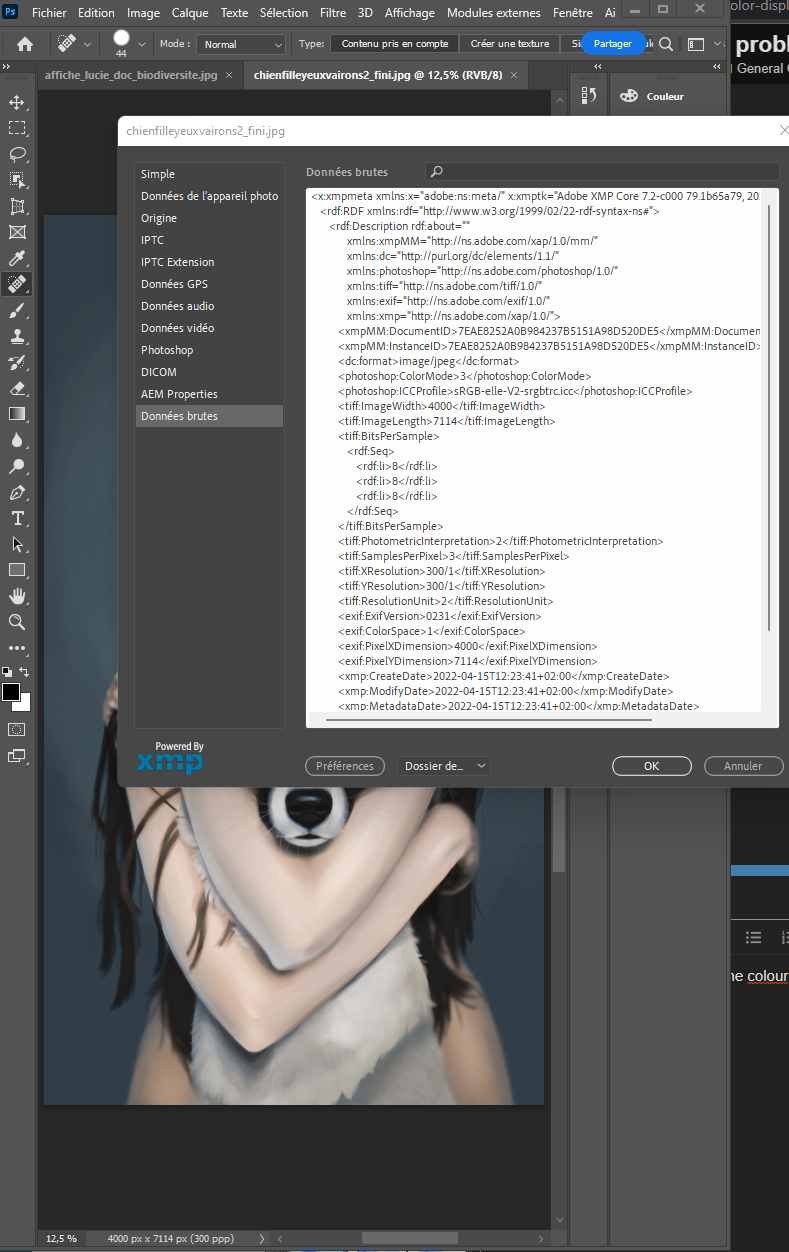This screenshot has height=1252, width=789.
Task: Click the foreground color swatch
Action: (x=11, y=691)
